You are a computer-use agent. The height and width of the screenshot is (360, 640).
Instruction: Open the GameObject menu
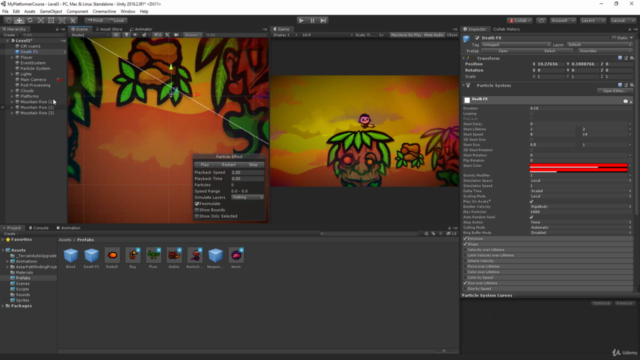[x=51, y=11]
